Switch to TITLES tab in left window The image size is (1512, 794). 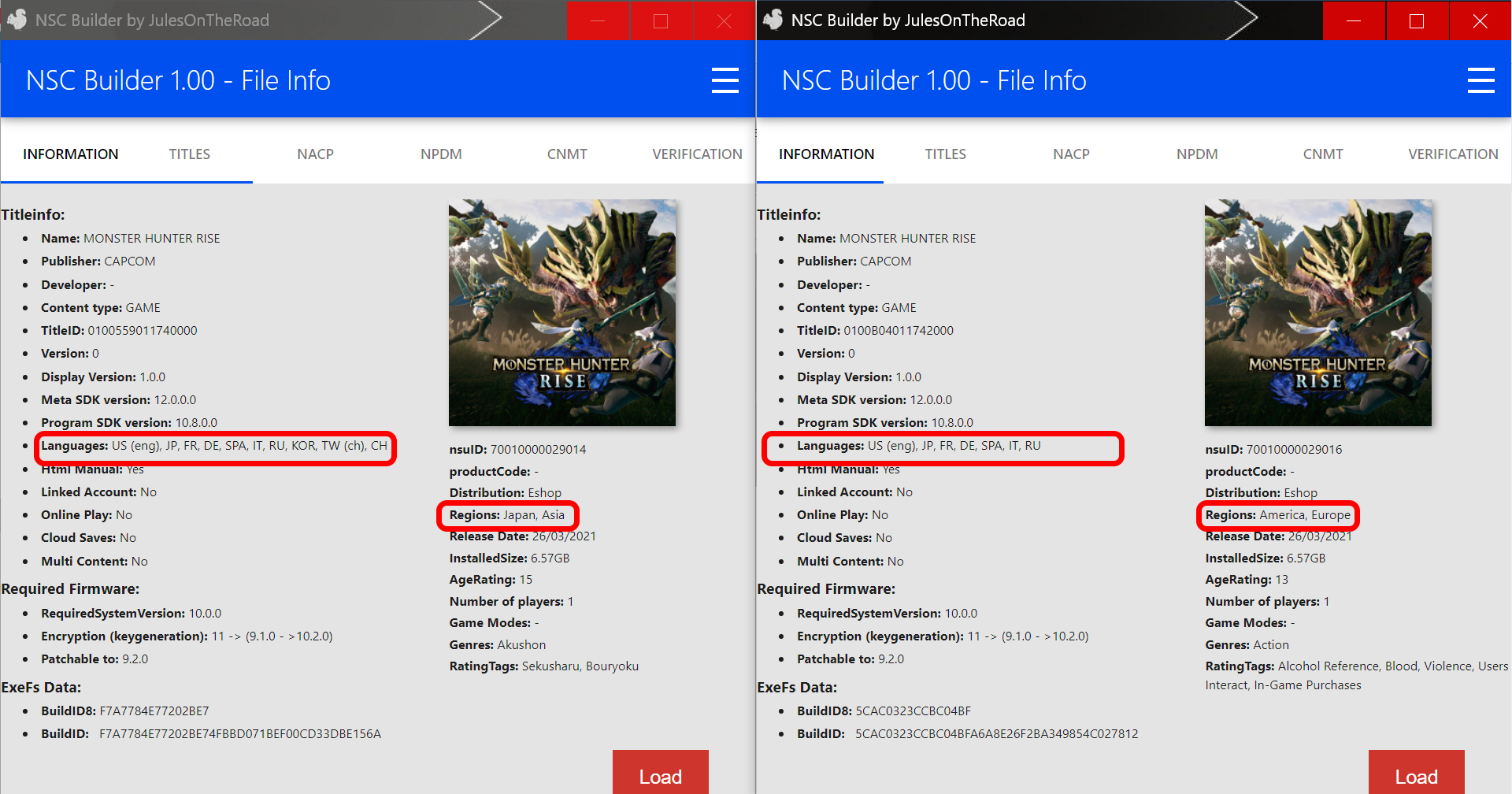[x=189, y=154]
